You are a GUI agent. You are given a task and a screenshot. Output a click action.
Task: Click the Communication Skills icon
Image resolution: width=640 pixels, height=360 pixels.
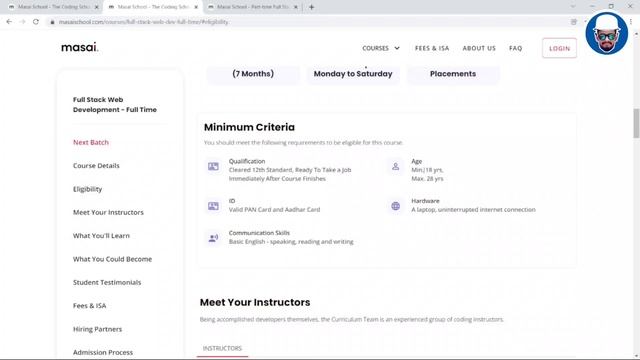coord(213,238)
